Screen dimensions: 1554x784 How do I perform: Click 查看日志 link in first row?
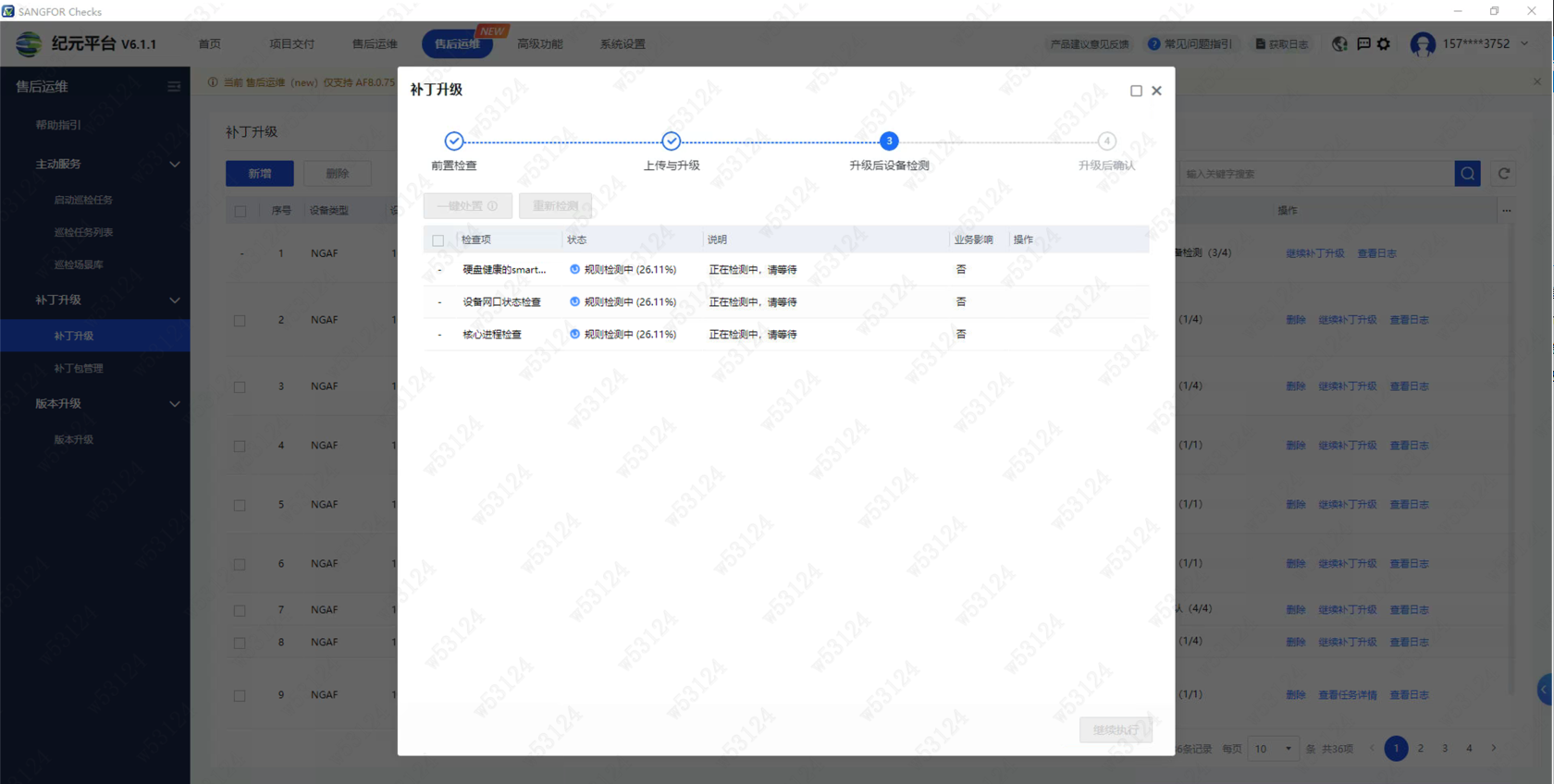point(1376,253)
